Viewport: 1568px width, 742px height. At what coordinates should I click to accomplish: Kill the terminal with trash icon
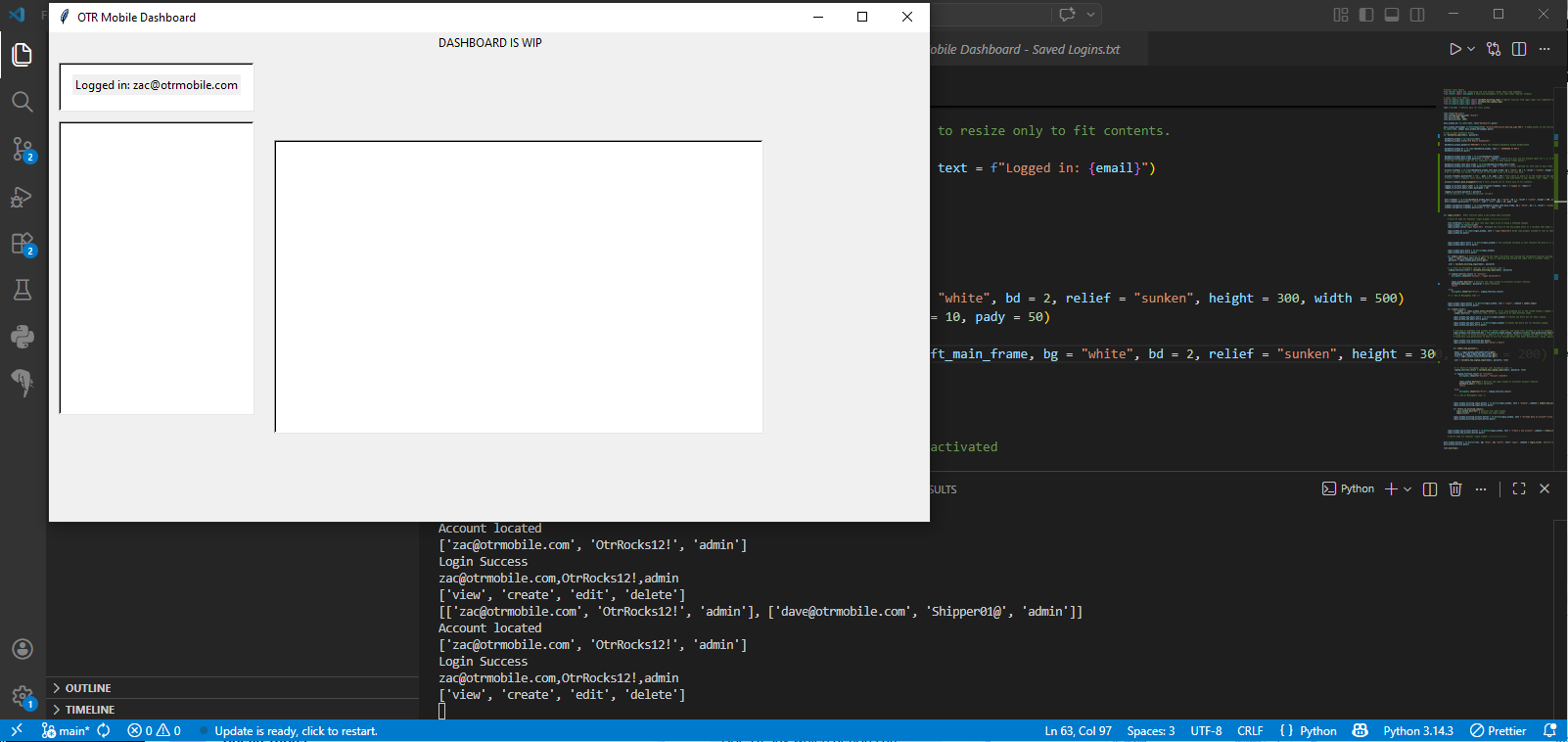pyautogui.click(x=1455, y=488)
